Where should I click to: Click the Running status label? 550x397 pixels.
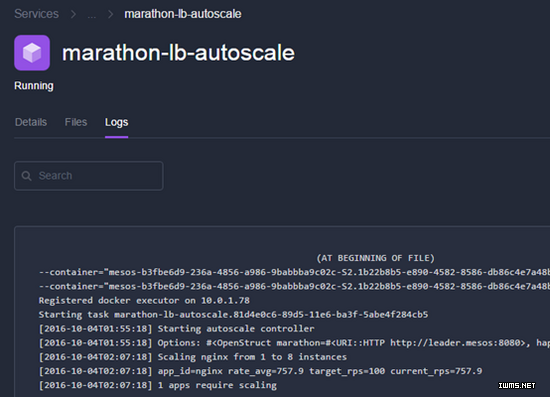coord(34,86)
